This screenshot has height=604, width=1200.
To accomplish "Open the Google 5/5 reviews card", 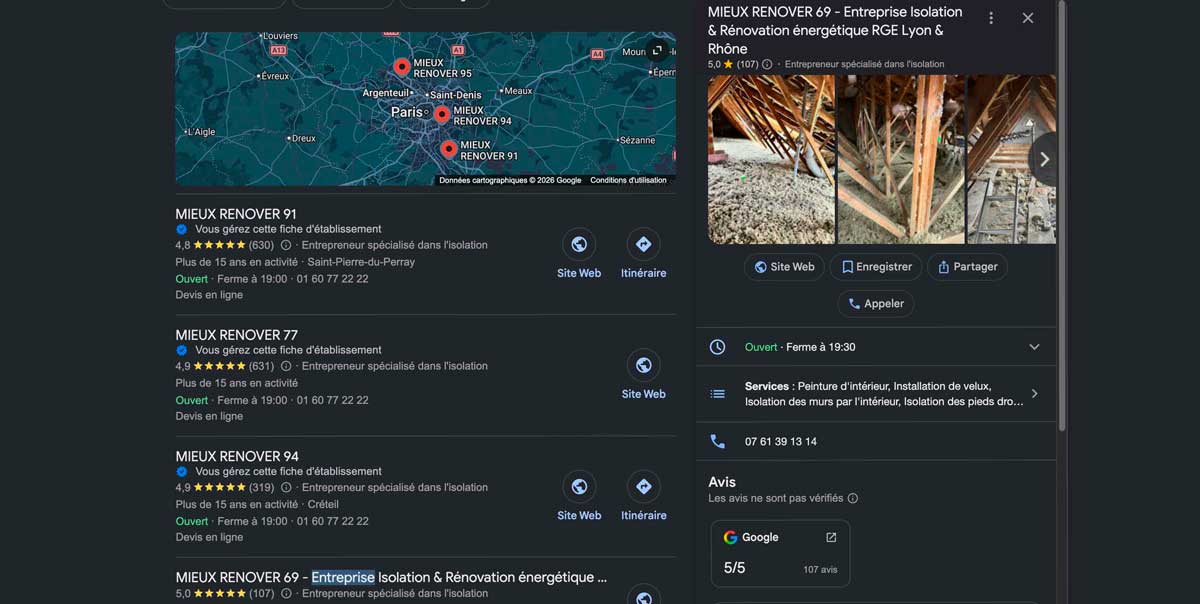I will 780,553.
